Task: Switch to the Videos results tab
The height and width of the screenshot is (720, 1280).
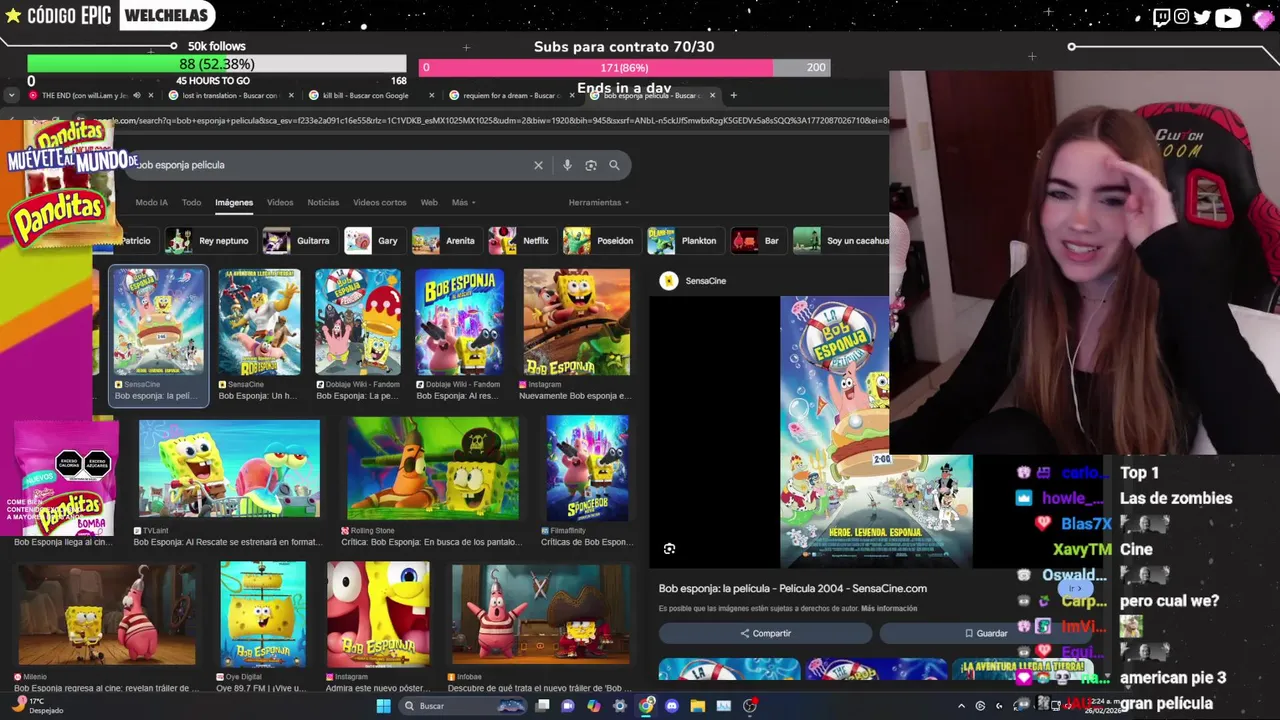Action: pos(280,202)
